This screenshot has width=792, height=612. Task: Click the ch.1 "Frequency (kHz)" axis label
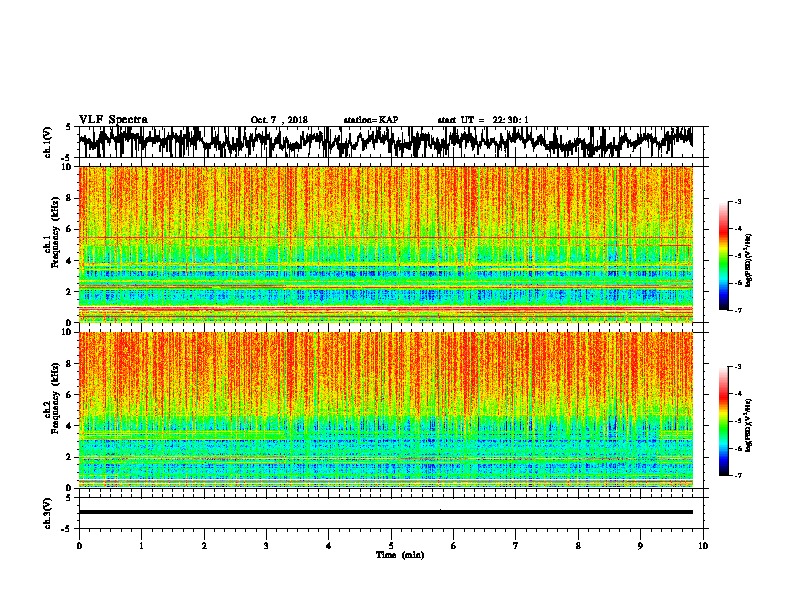click(x=56, y=232)
